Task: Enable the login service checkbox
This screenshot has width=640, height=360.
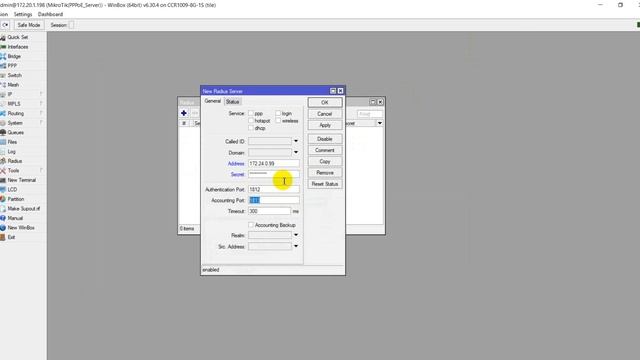Action: click(278, 113)
